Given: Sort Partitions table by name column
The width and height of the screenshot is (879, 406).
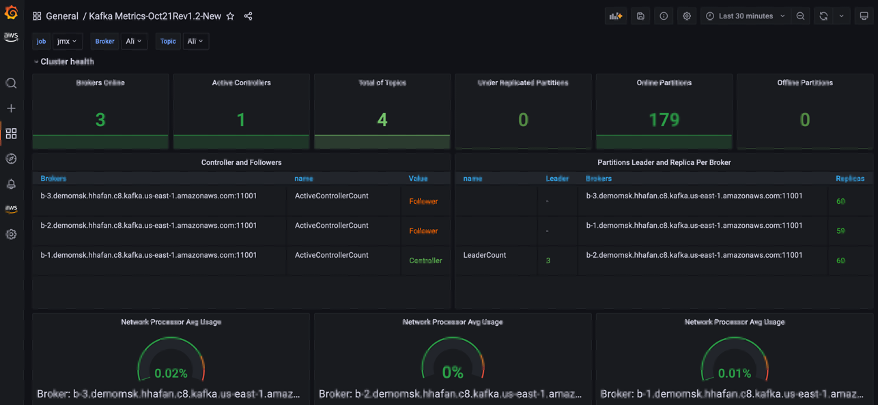Looking at the screenshot, I should pyautogui.click(x=473, y=179).
